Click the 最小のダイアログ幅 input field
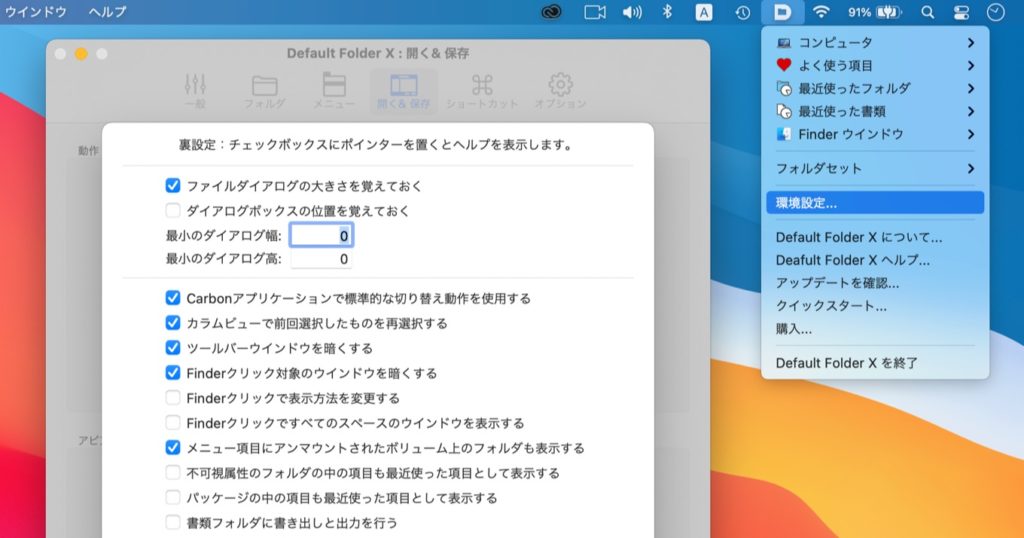Viewport: 1024px width, 538px height. [321, 236]
